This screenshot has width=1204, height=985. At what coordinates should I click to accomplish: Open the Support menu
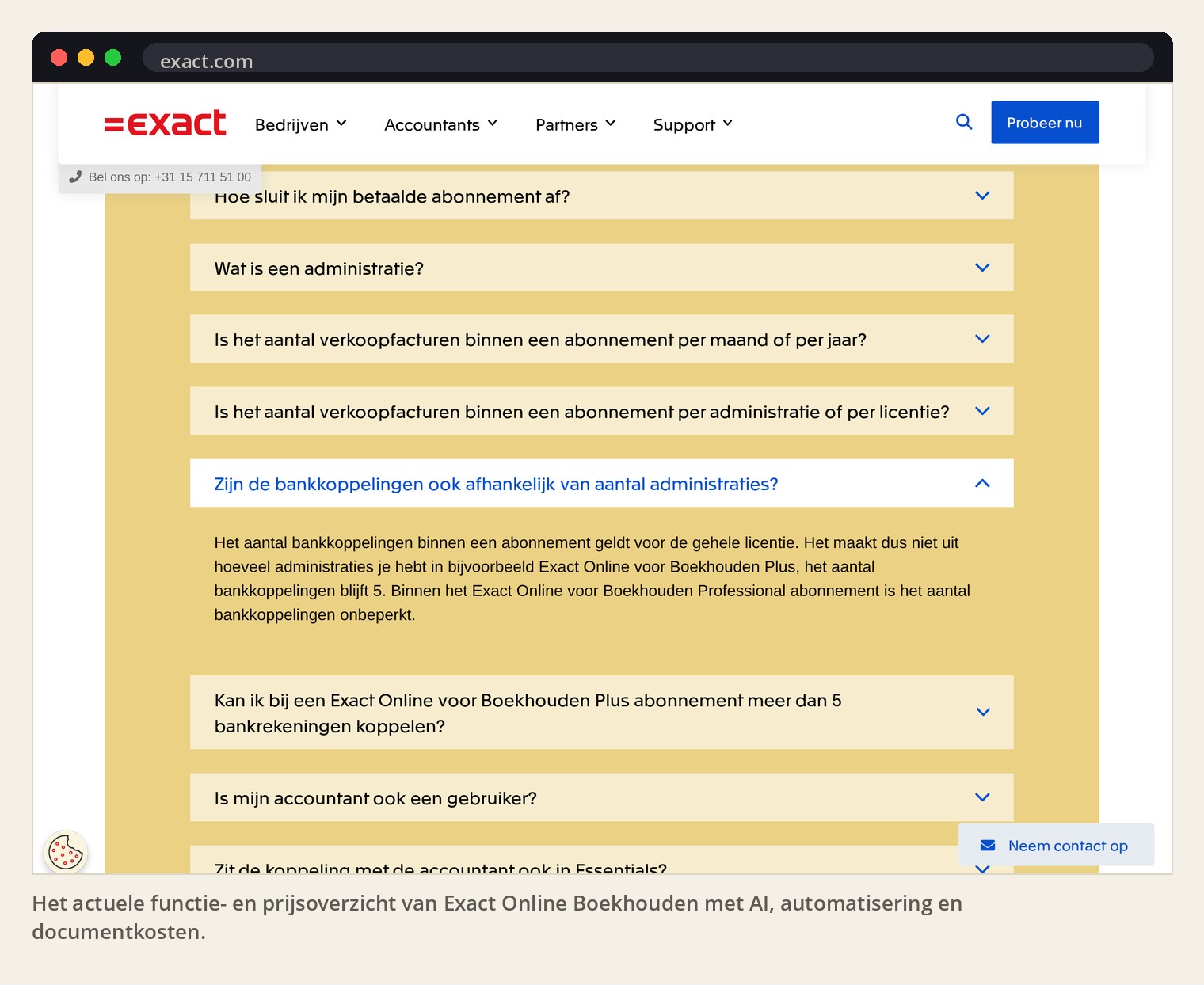(692, 125)
